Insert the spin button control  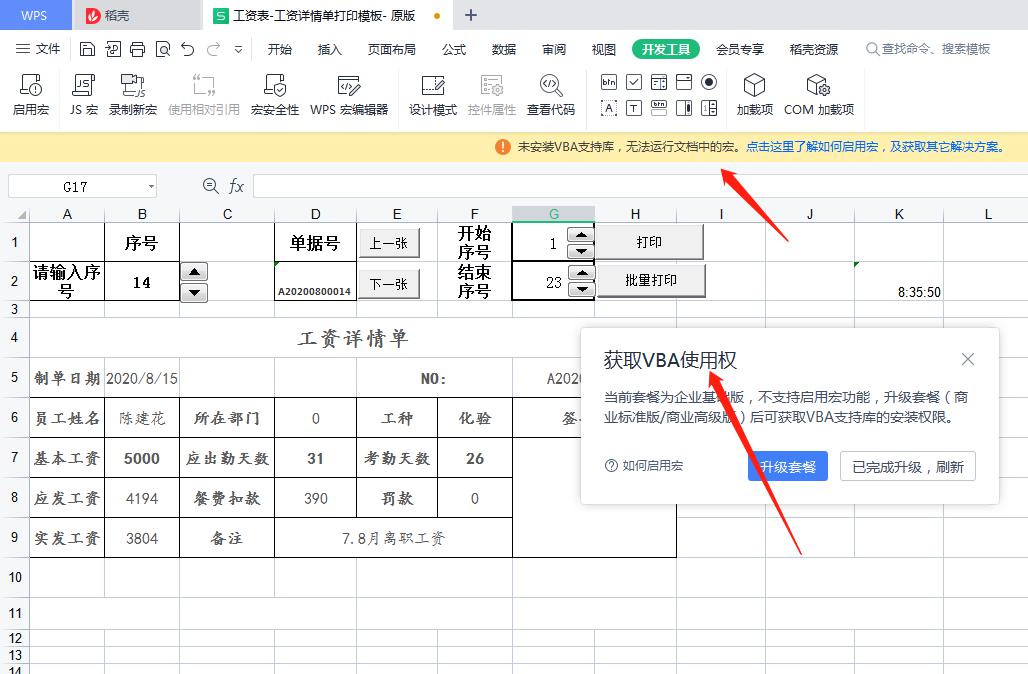point(709,108)
